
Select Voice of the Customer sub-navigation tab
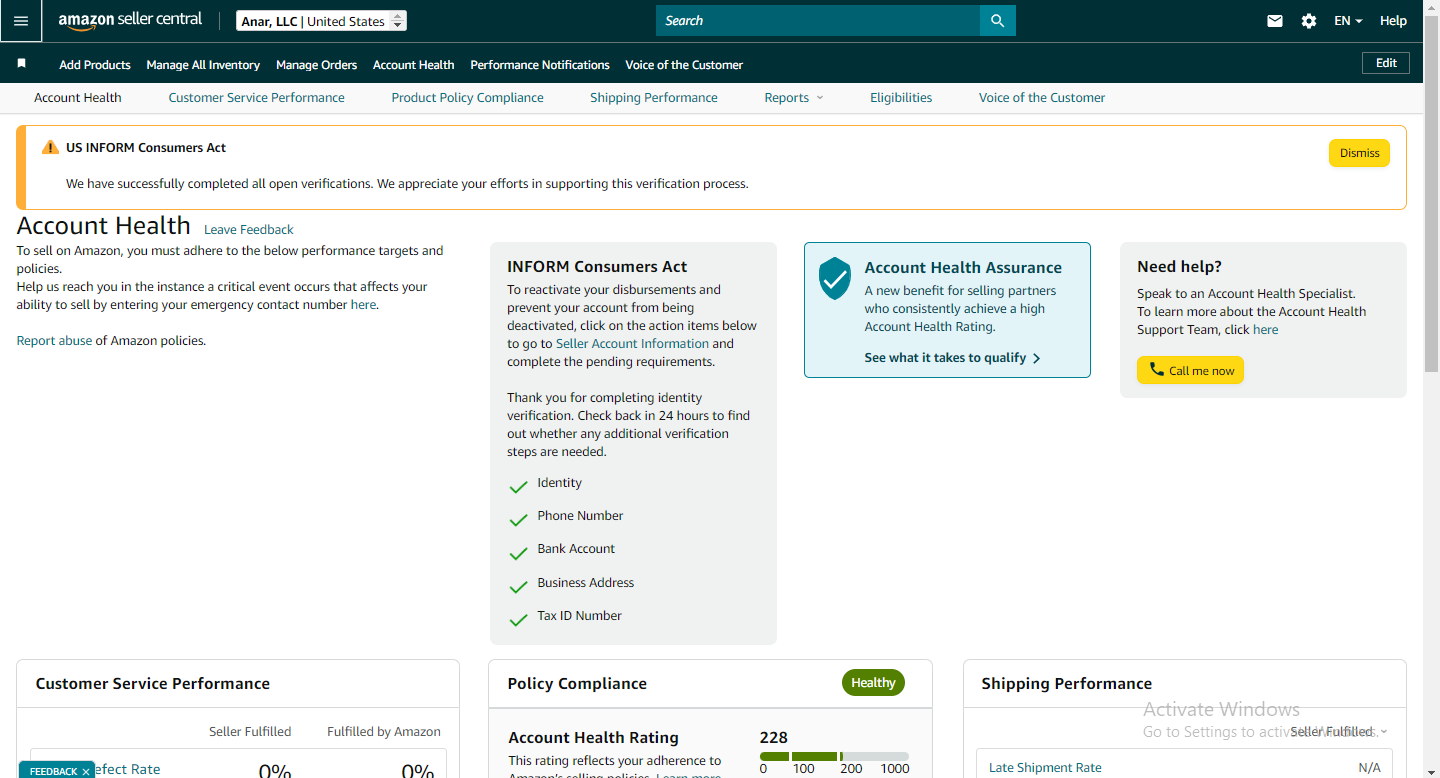(1042, 98)
